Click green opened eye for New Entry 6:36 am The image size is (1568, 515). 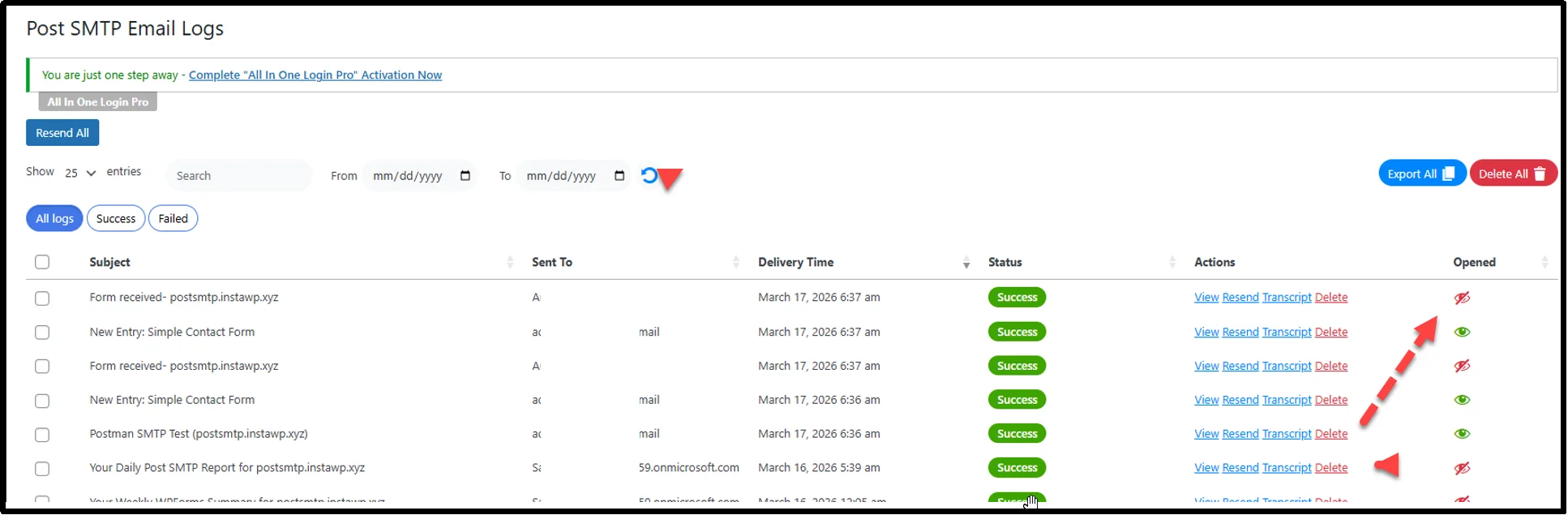pyautogui.click(x=1462, y=400)
